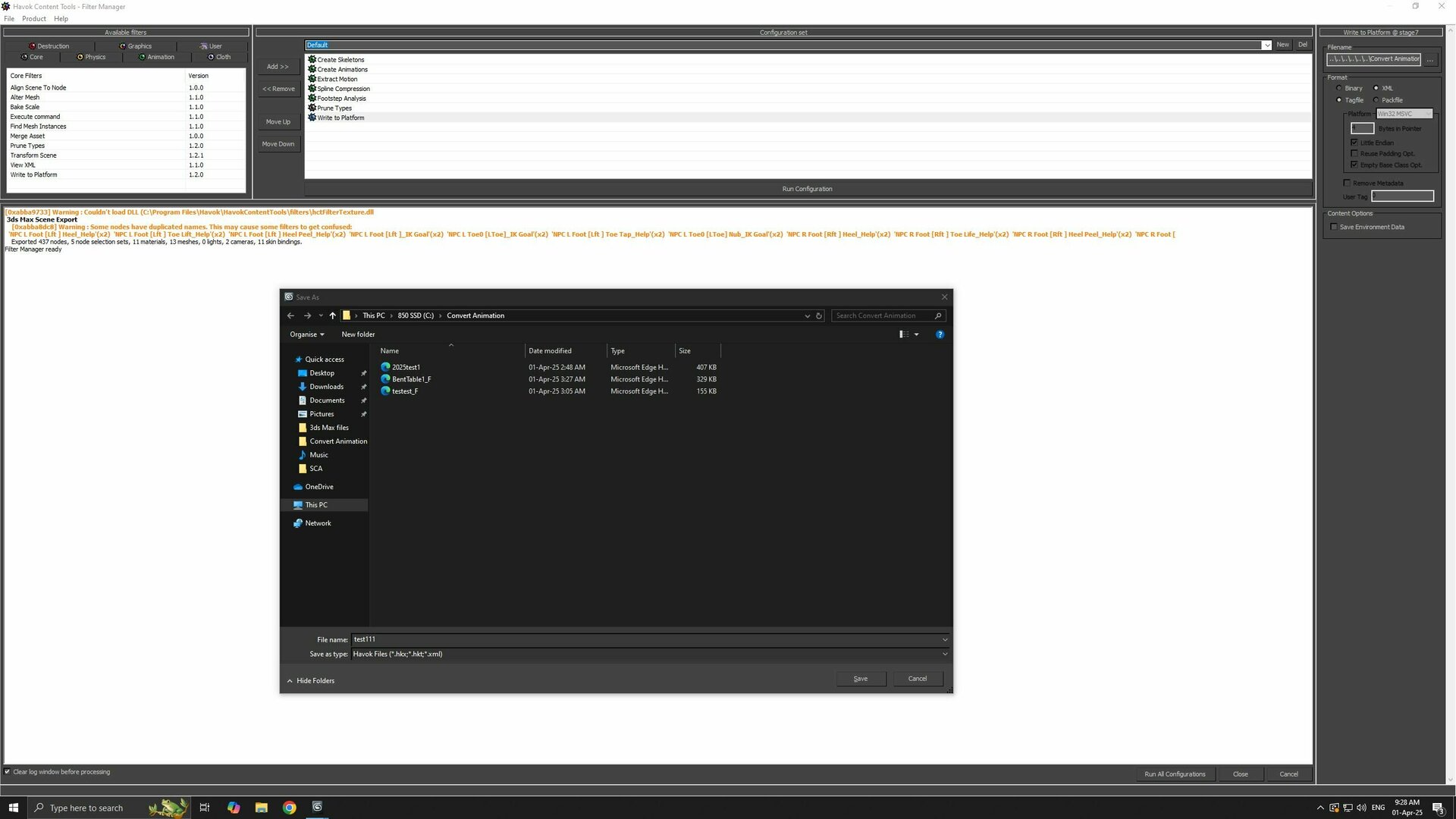Open Windows Start menu
The image size is (1456, 819).
pos(13,808)
